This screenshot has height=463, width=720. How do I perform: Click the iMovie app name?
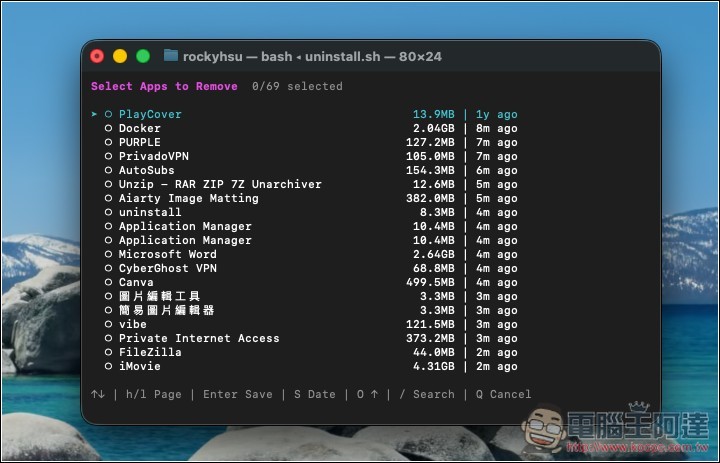pos(140,367)
